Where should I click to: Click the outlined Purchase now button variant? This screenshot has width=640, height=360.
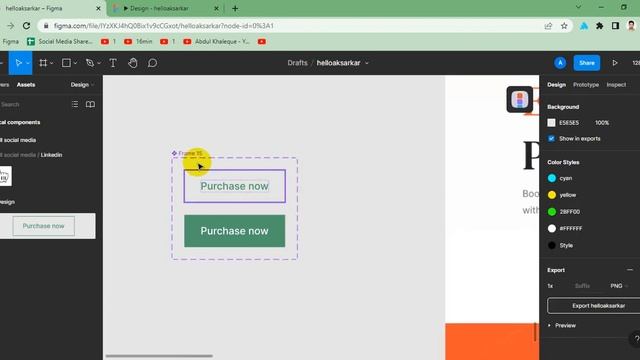pyautogui.click(x=235, y=186)
